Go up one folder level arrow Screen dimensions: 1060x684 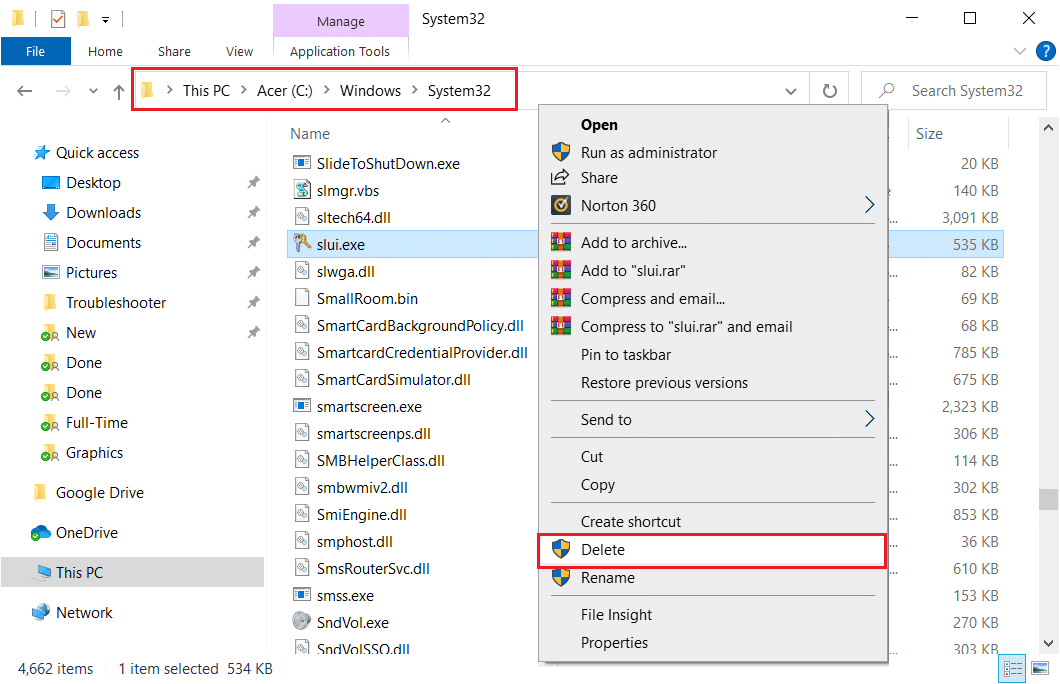[x=119, y=91]
